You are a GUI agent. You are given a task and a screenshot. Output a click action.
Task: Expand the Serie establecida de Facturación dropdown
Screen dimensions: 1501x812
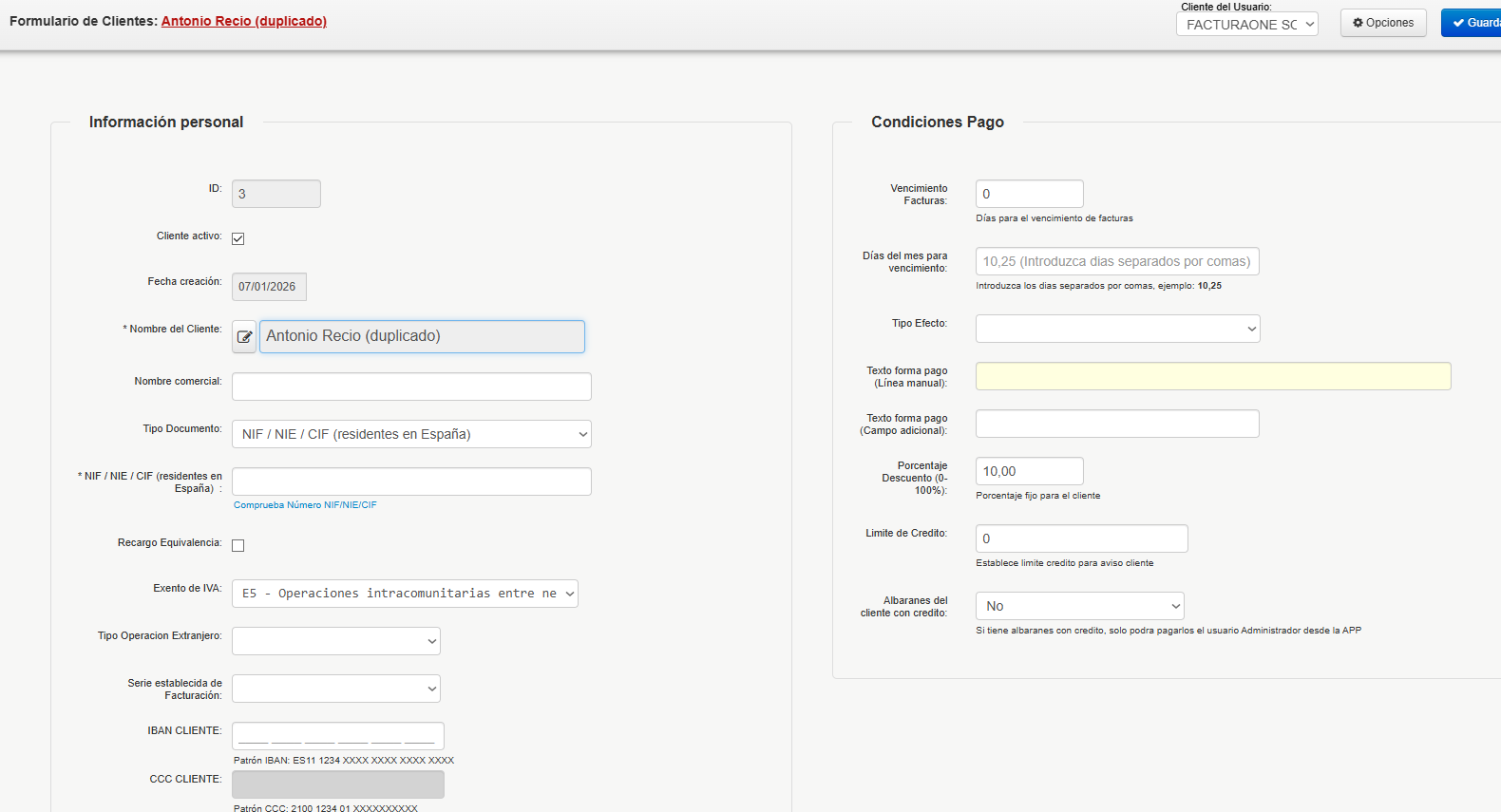[336, 689]
